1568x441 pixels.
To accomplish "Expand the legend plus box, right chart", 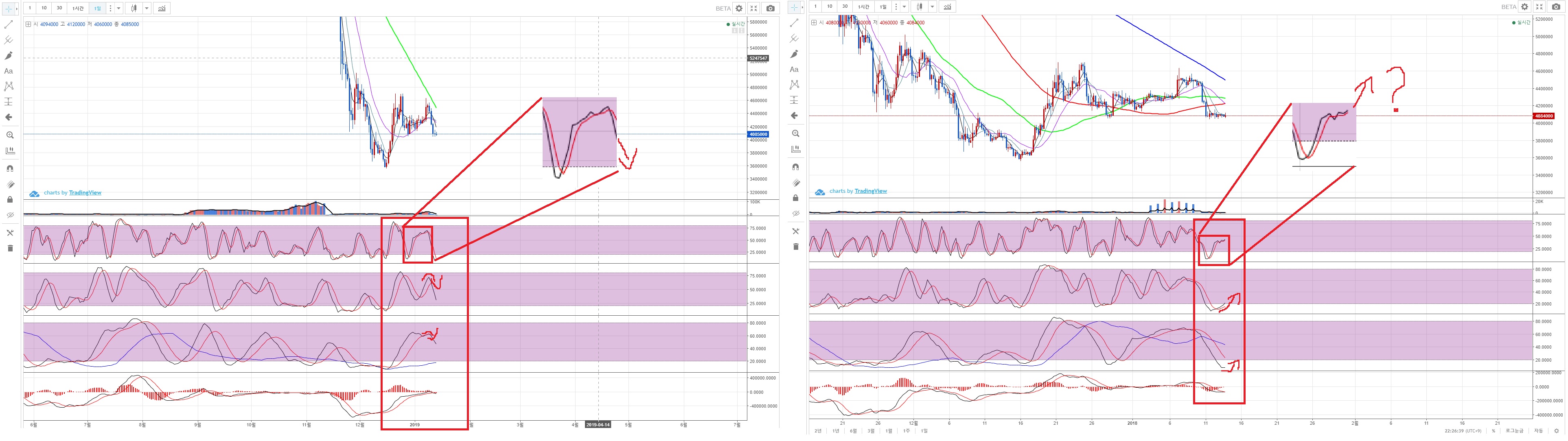I will click(x=814, y=22).
